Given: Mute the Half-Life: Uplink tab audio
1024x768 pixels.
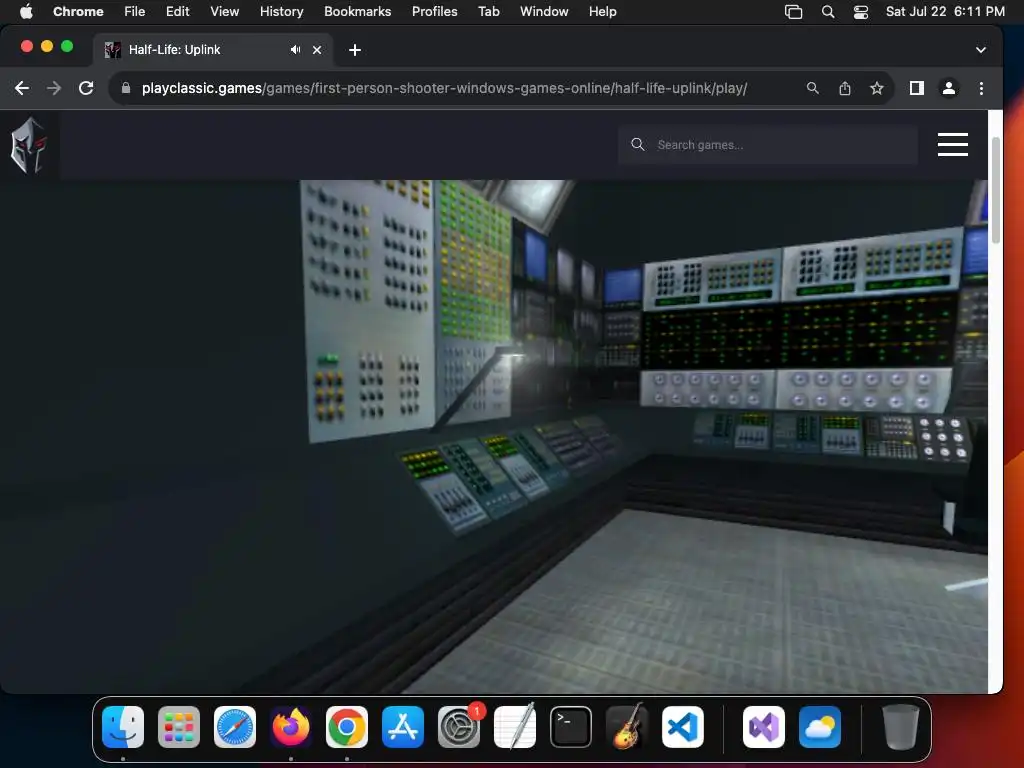Looking at the screenshot, I should [295, 50].
